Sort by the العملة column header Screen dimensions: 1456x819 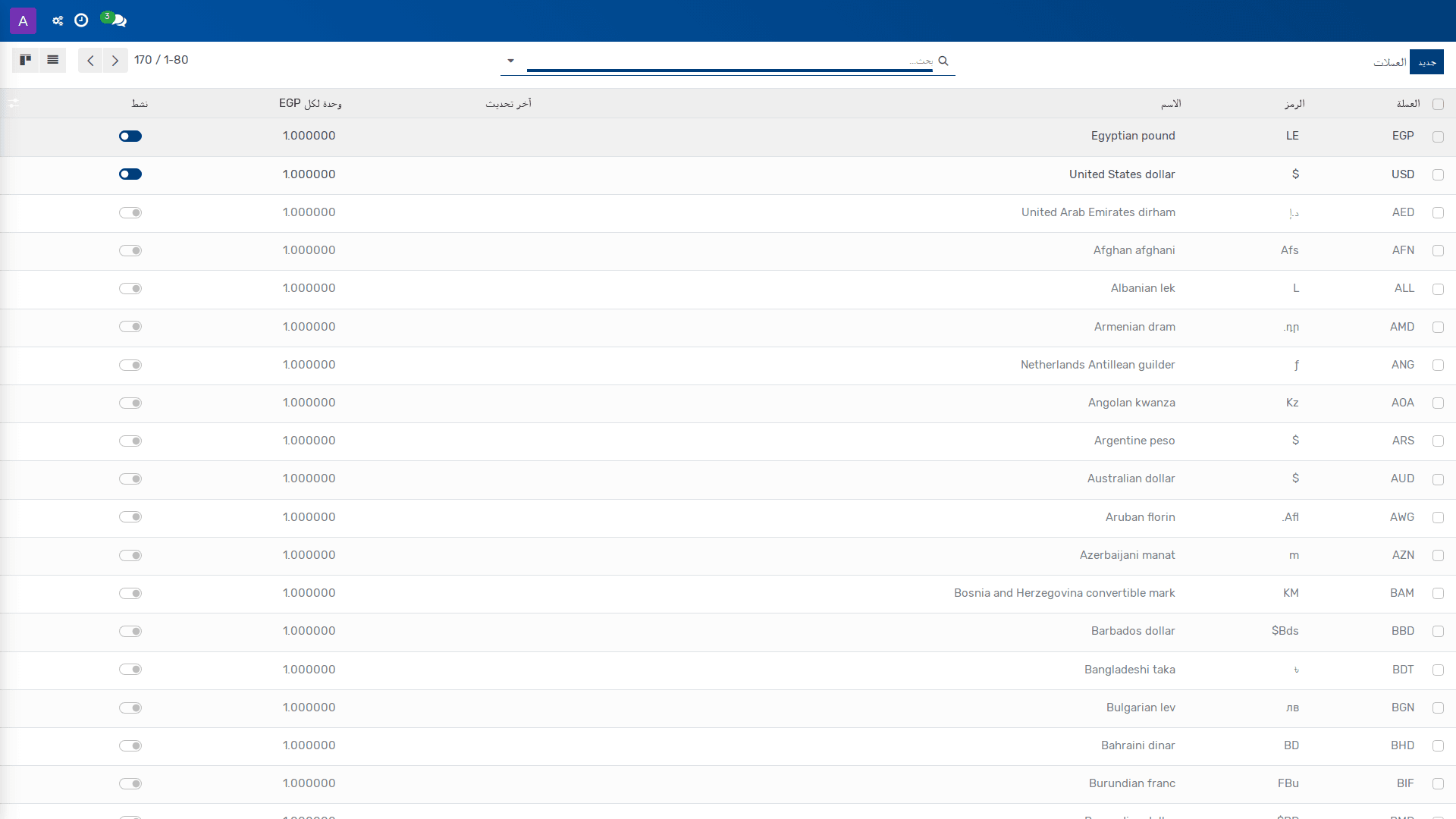tap(1408, 104)
